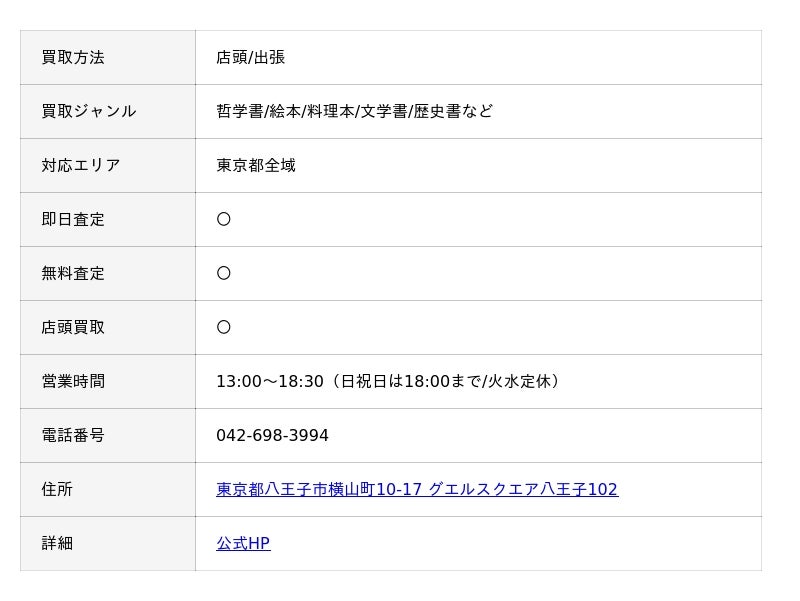
Task: Click the business hours 13:00〜18:30 text
Action: tap(270, 381)
